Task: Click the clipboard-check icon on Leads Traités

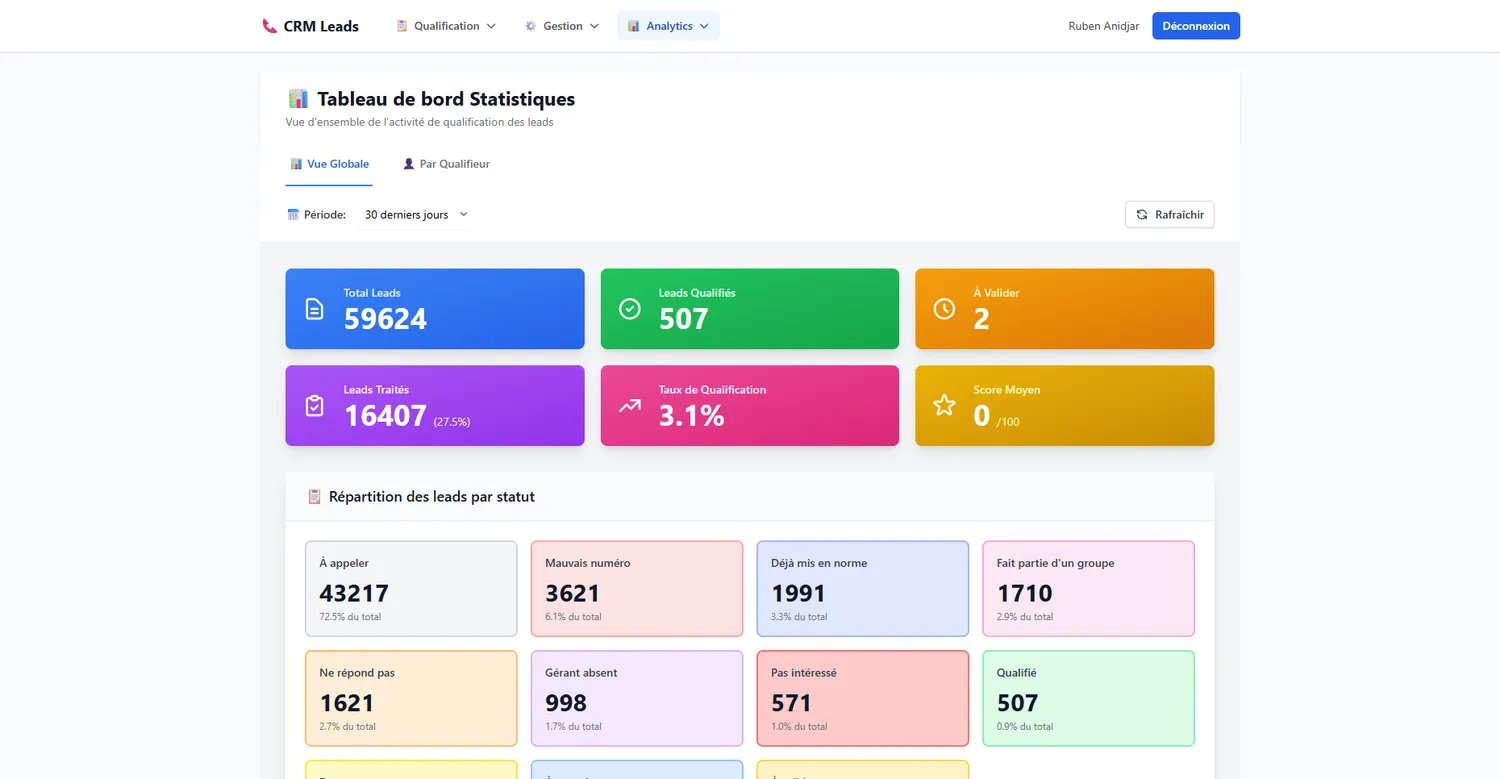Action: click(314, 406)
